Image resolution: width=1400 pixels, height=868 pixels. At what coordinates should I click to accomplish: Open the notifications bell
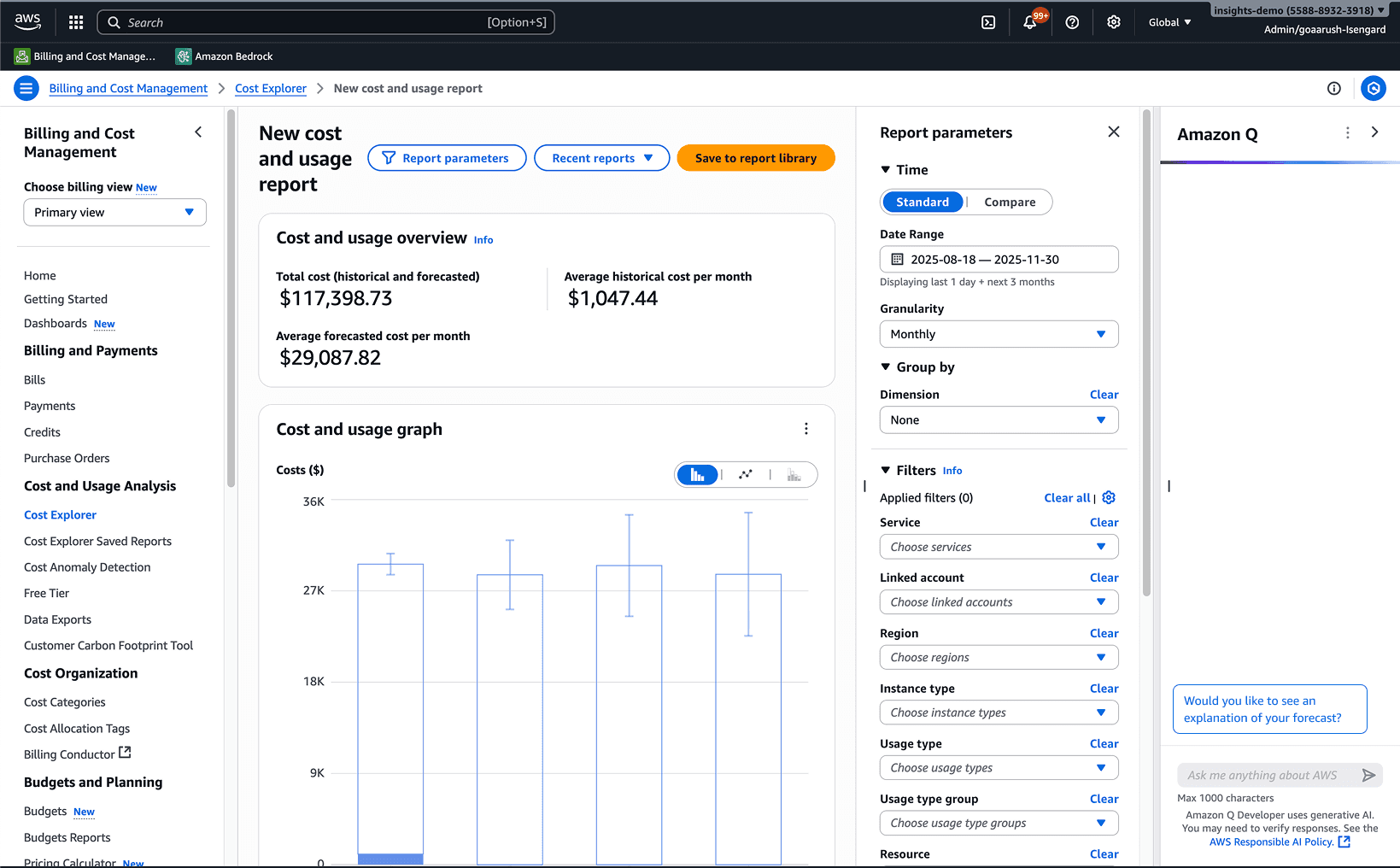tap(1031, 22)
